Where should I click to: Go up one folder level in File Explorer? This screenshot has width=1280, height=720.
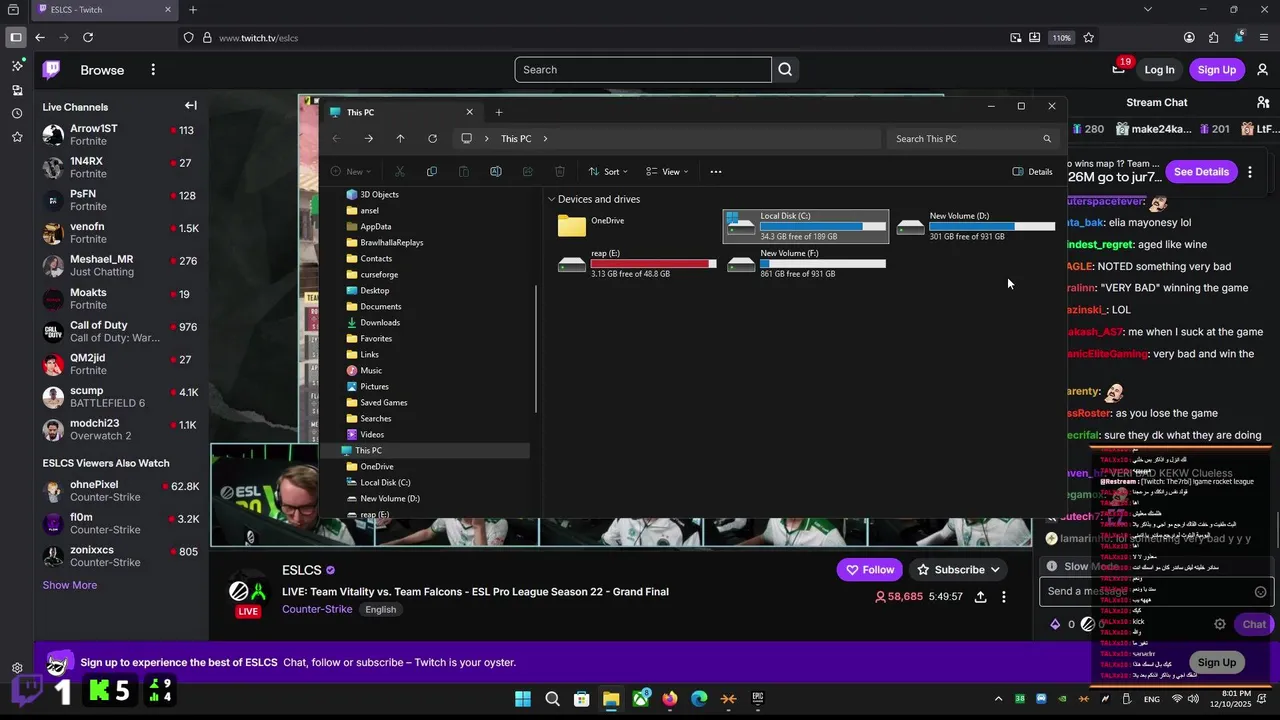(400, 139)
